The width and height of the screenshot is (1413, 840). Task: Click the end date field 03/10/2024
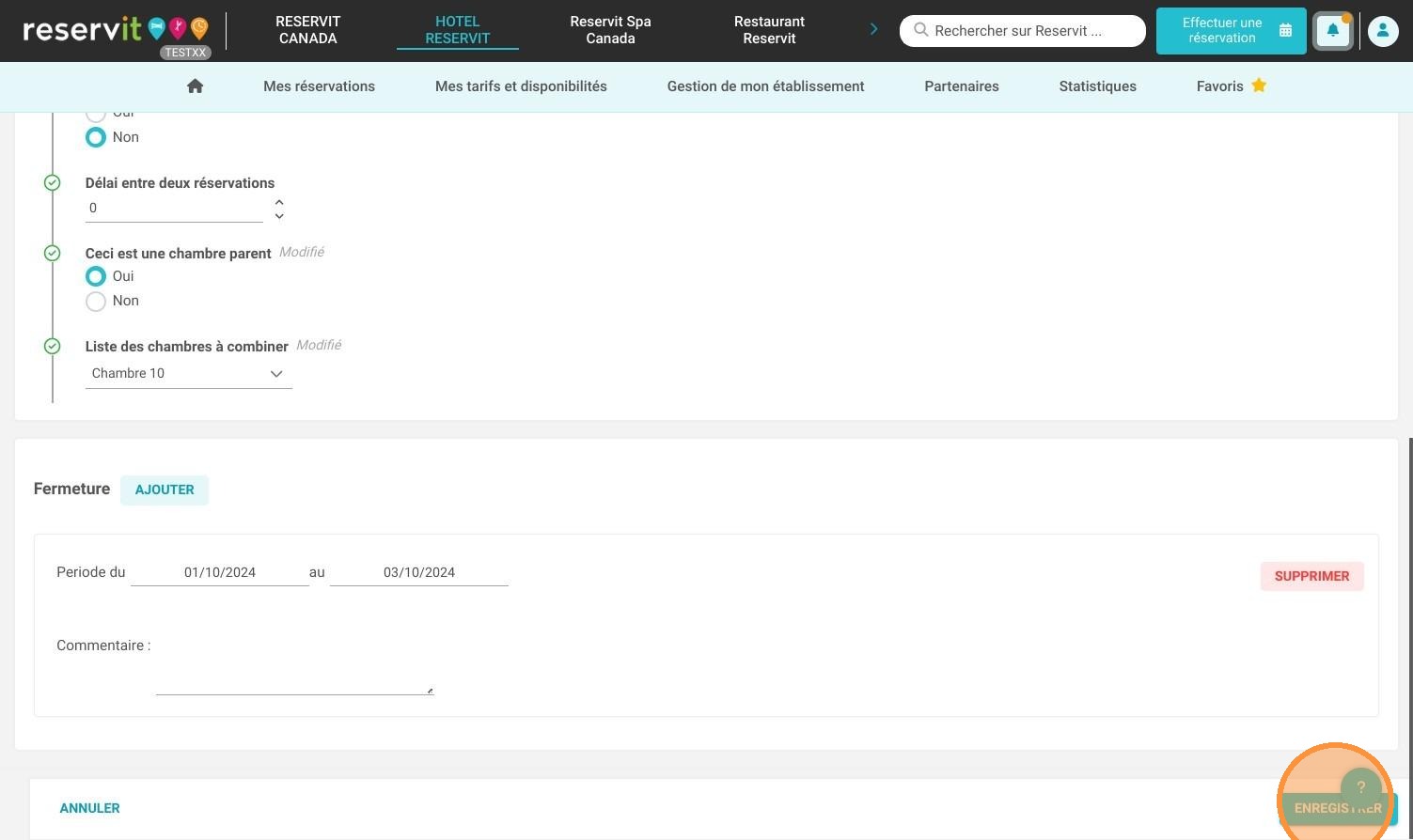(x=419, y=572)
